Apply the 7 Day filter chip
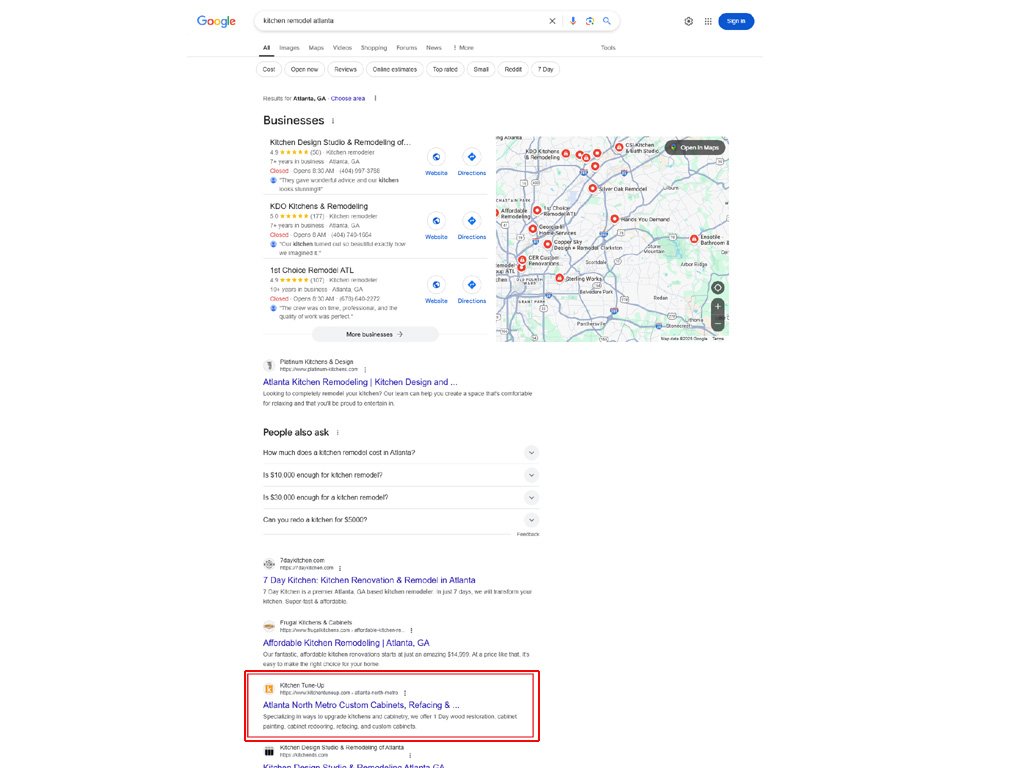The width and height of the screenshot is (1024, 768). (x=545, y=69)
